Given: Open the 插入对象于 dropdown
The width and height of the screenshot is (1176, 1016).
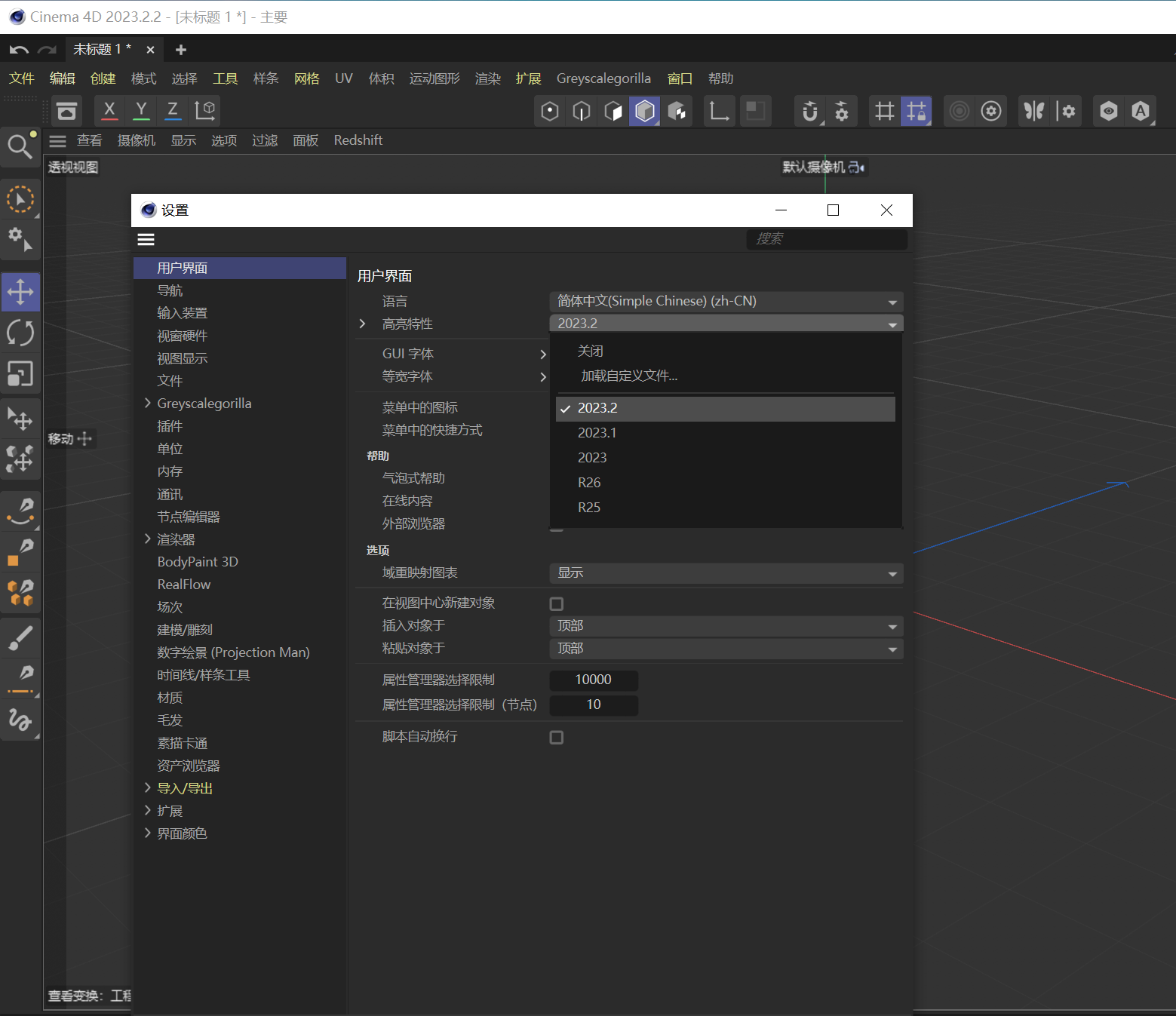Looking at the screenshot, I should tap(726, 626).
